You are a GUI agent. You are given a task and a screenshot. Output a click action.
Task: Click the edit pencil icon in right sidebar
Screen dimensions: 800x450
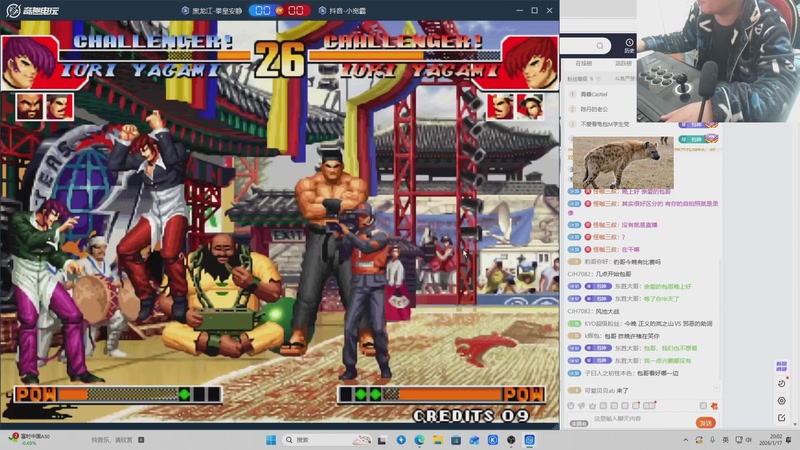tap(782, 417)
